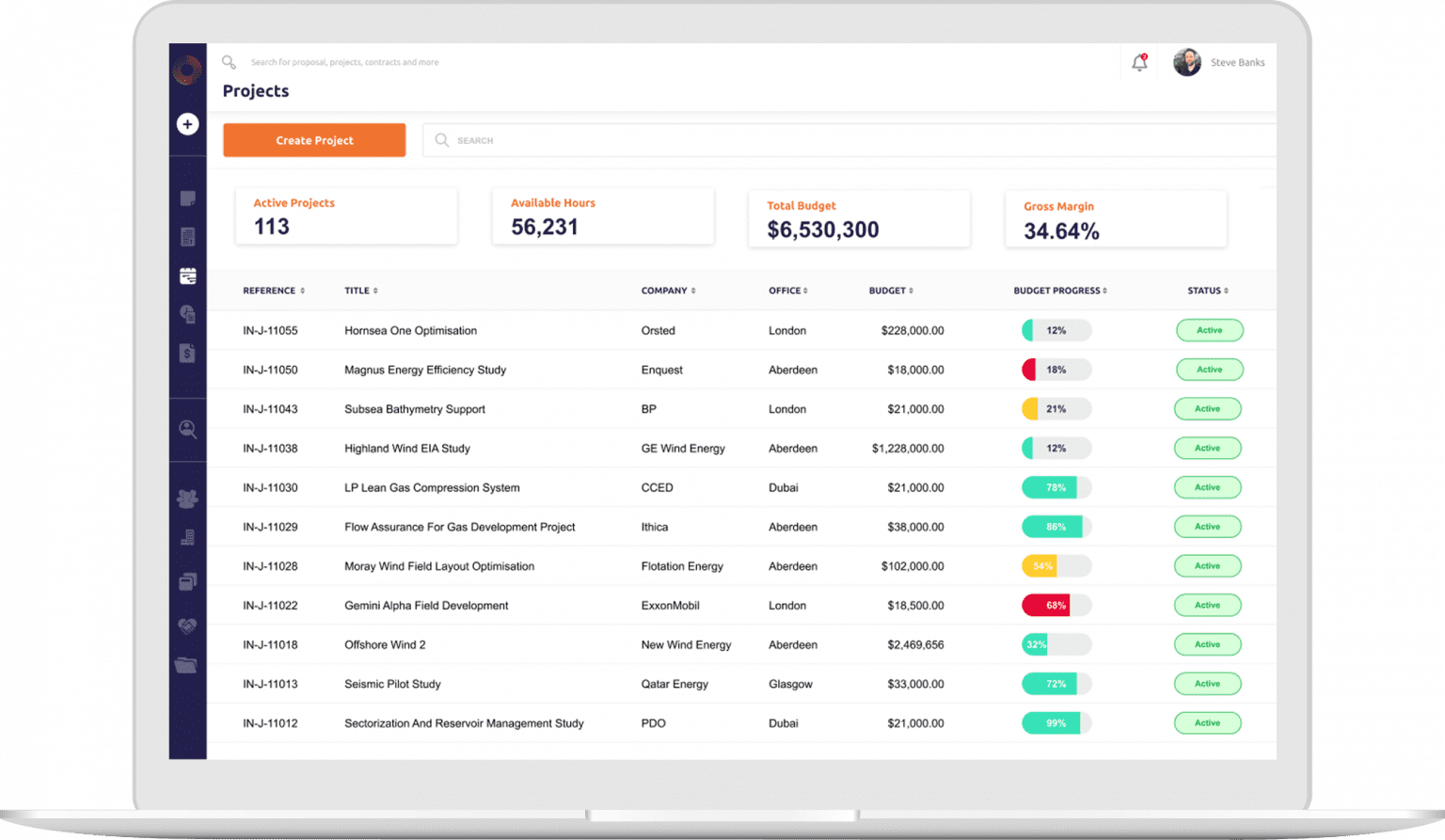Click the handshake icon in the sidebar

[187, 626]
